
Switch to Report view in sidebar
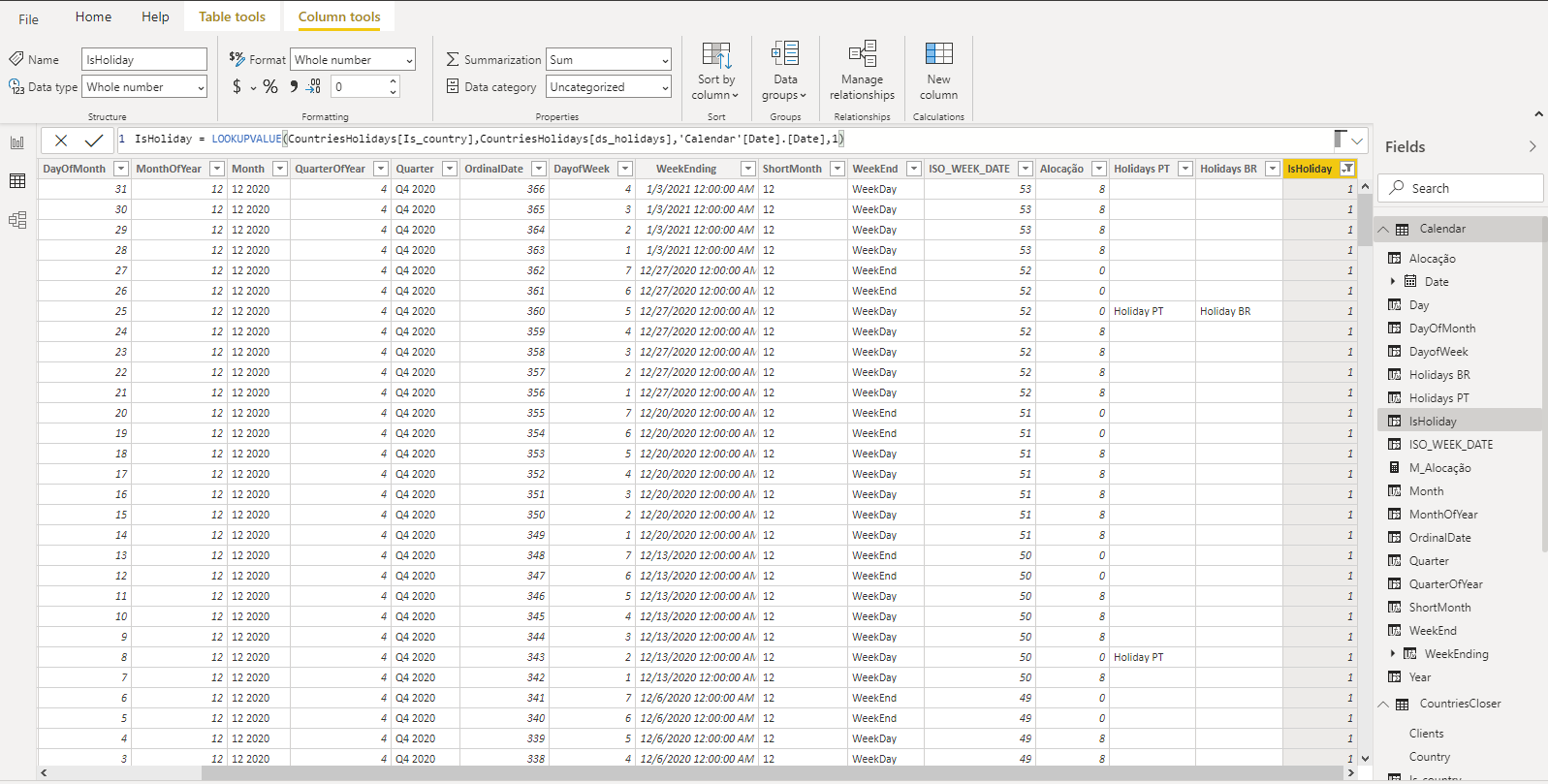coord(17,142)
